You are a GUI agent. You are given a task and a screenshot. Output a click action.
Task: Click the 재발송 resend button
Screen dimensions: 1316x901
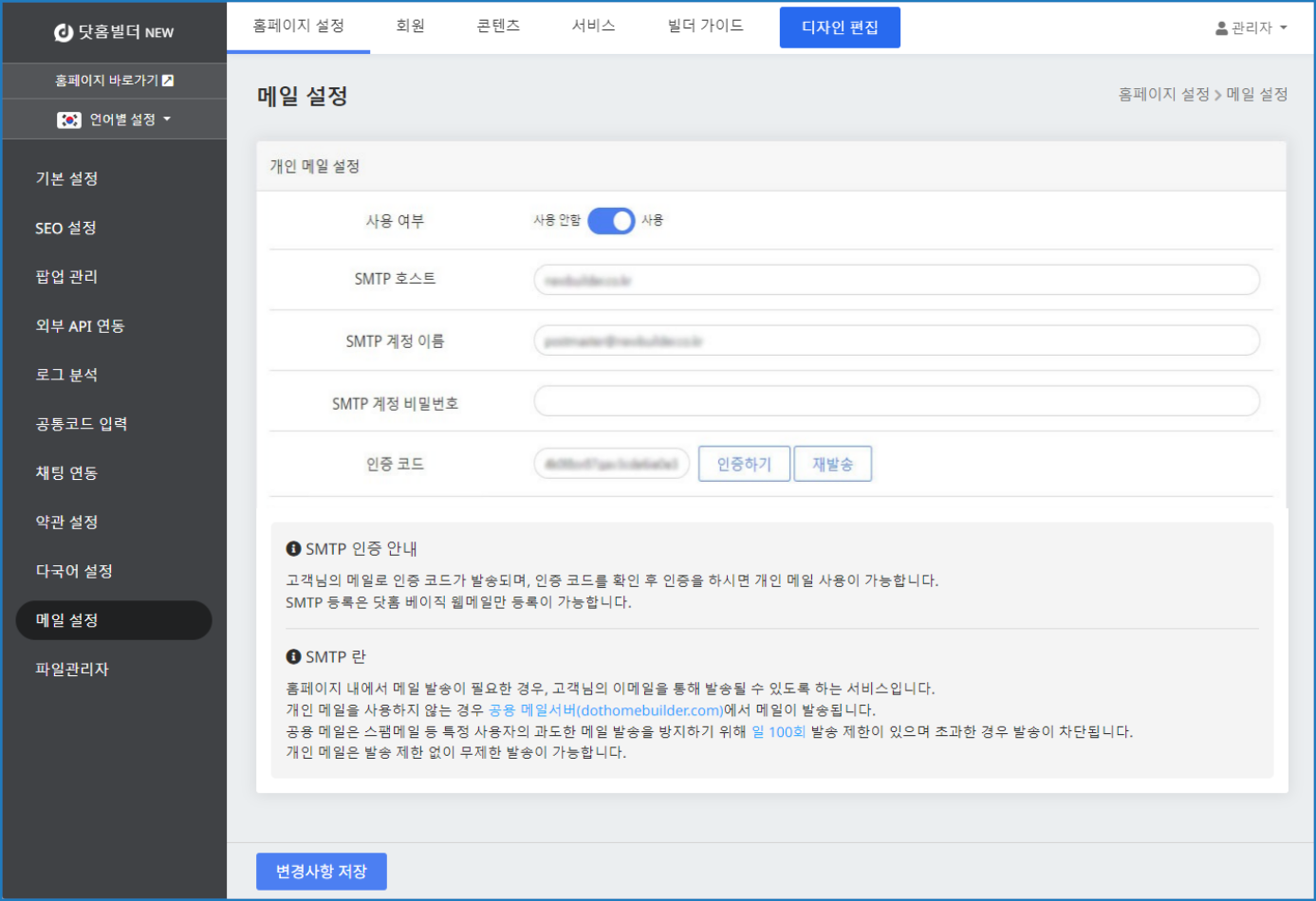point(832,464)
